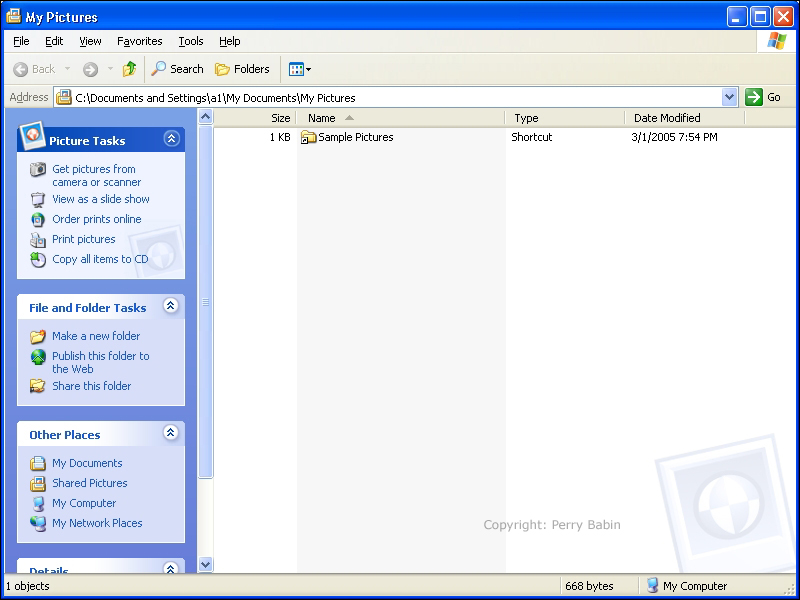
Task: Sort by the Size column header
Action: [x=255, y=118]
